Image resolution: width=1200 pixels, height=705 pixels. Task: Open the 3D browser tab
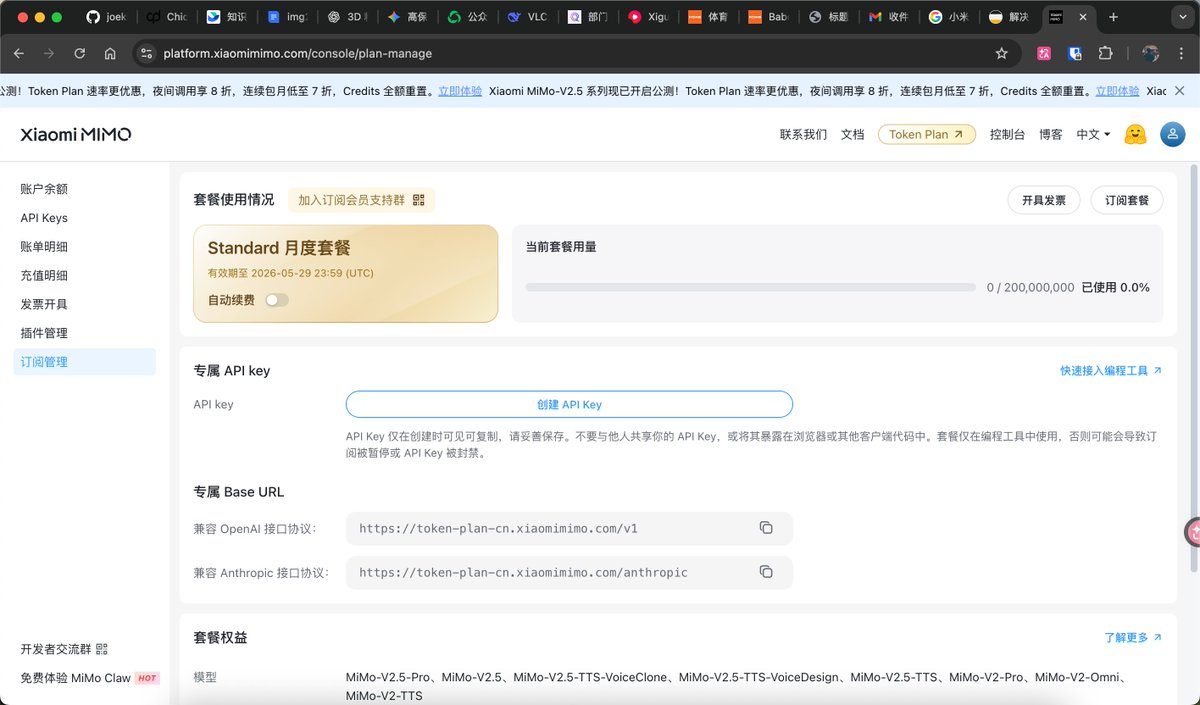(x=346, y=17)
